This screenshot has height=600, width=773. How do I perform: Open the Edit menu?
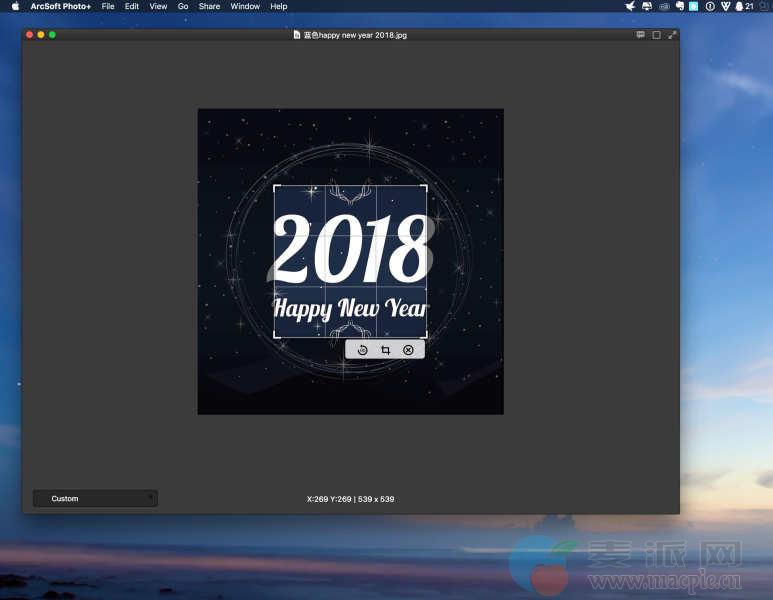click(x=132, y=6)
